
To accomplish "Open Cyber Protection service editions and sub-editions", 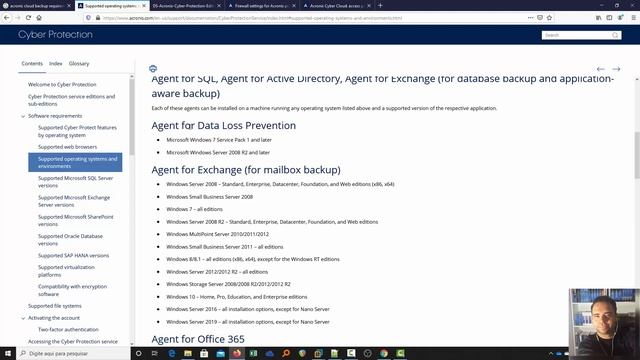I will pyautogui.click(x=71, y=100).
